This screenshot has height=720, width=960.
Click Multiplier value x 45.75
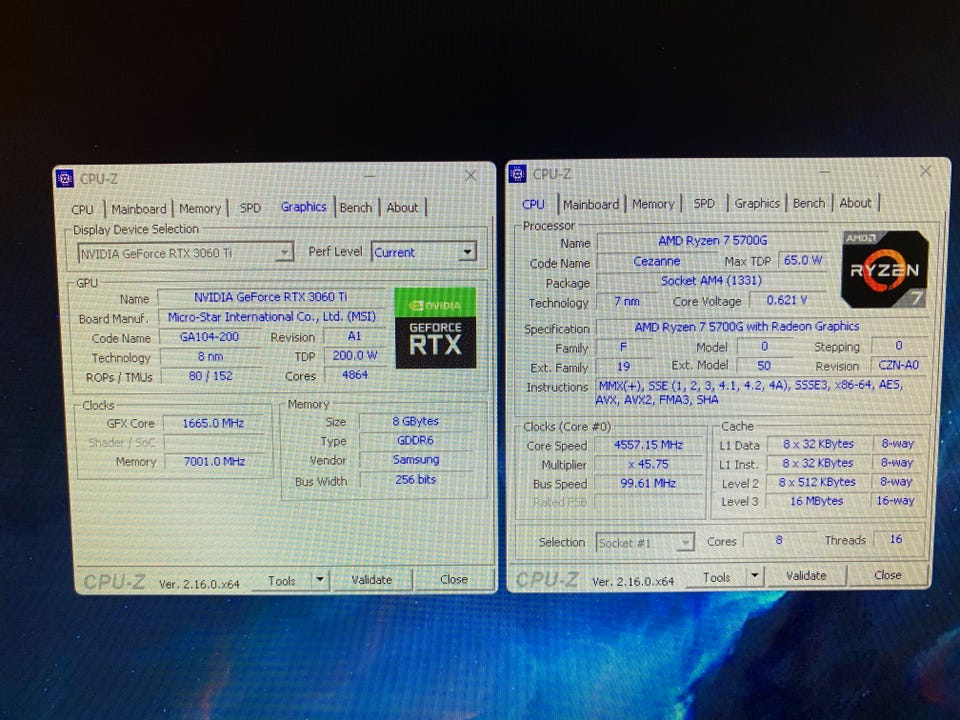click(648, 464)
